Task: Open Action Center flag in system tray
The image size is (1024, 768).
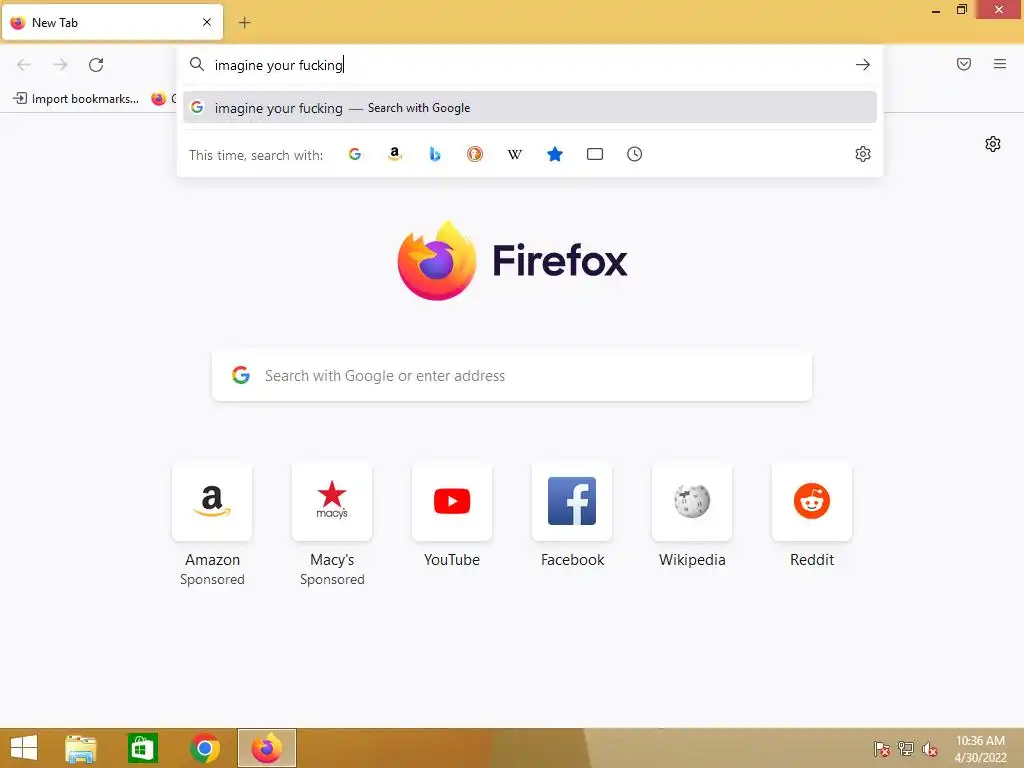Action: pyautogui.click(x=882, y=749)
